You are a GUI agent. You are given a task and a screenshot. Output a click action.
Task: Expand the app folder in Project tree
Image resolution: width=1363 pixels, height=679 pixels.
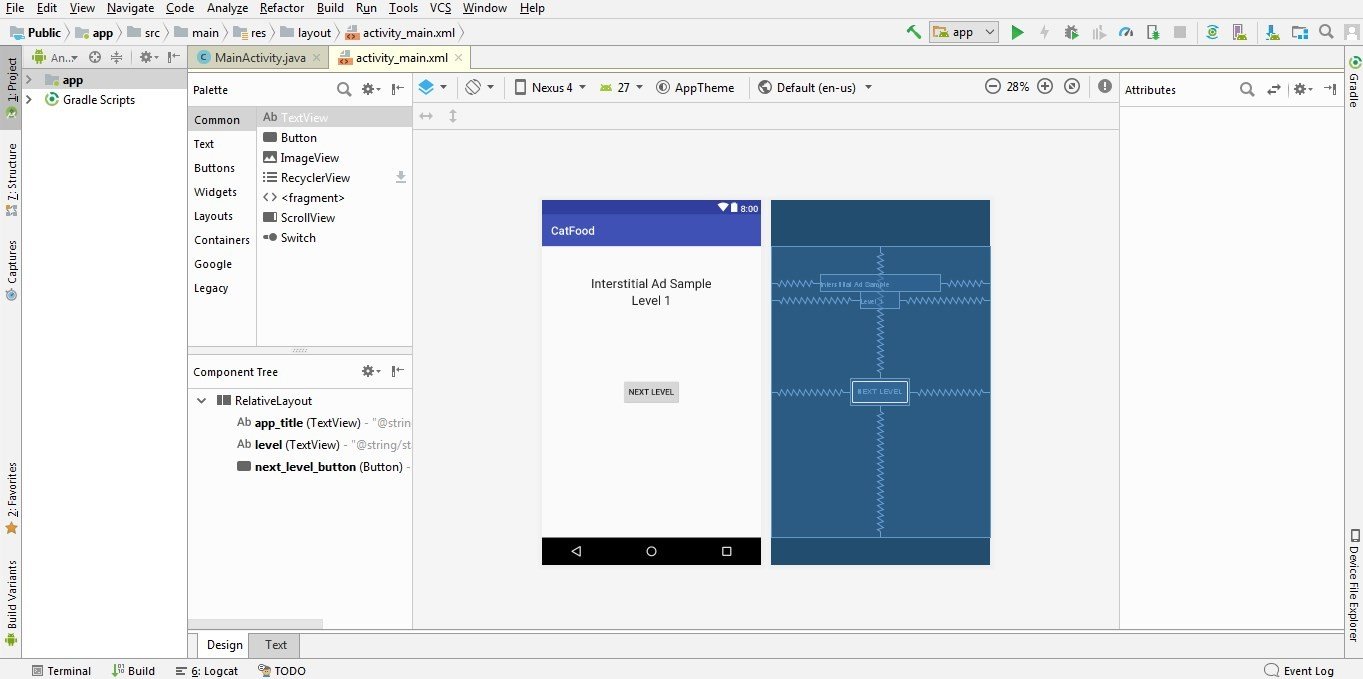coord(29,80)
